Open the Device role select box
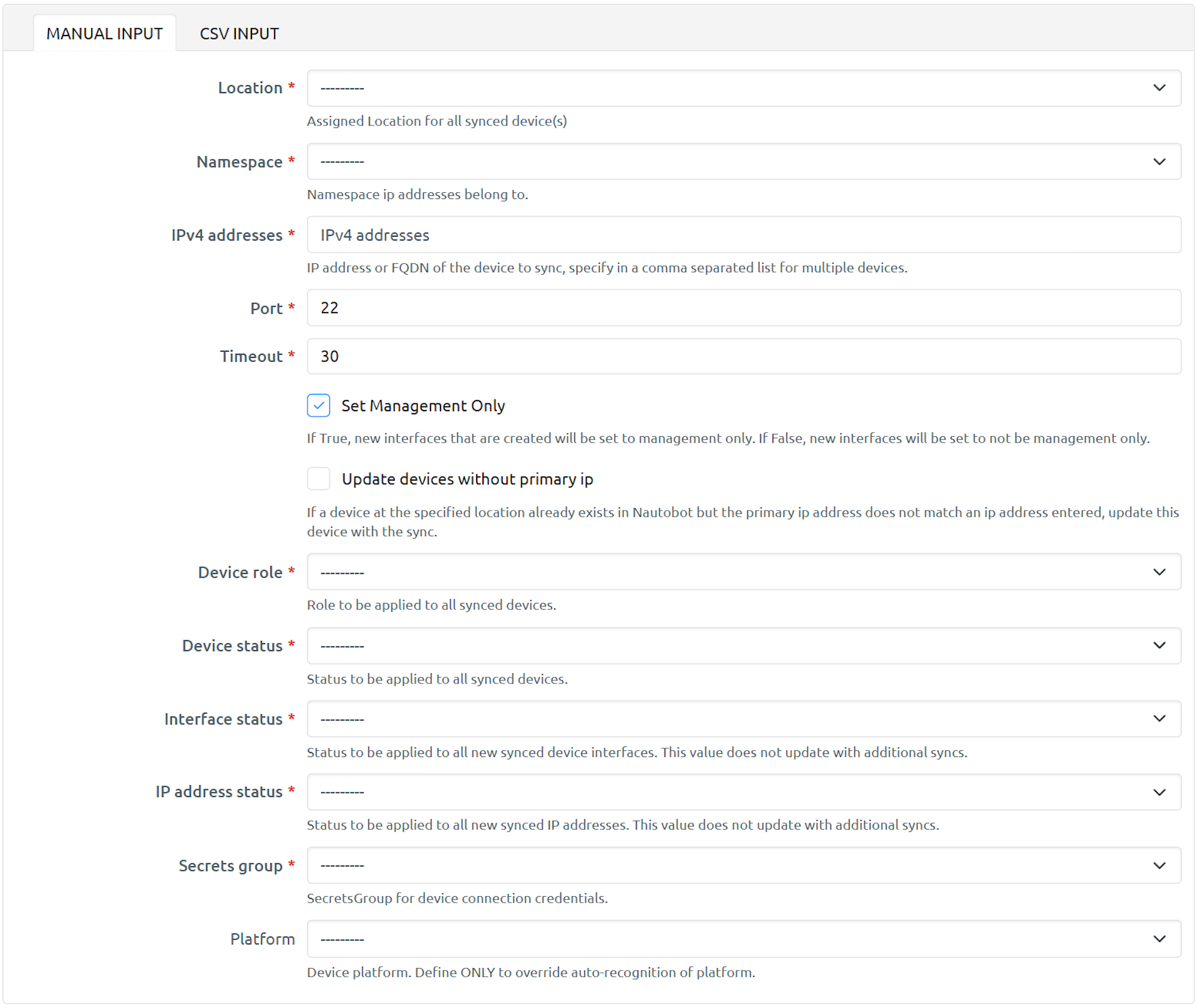 click(x=718, y=572)
